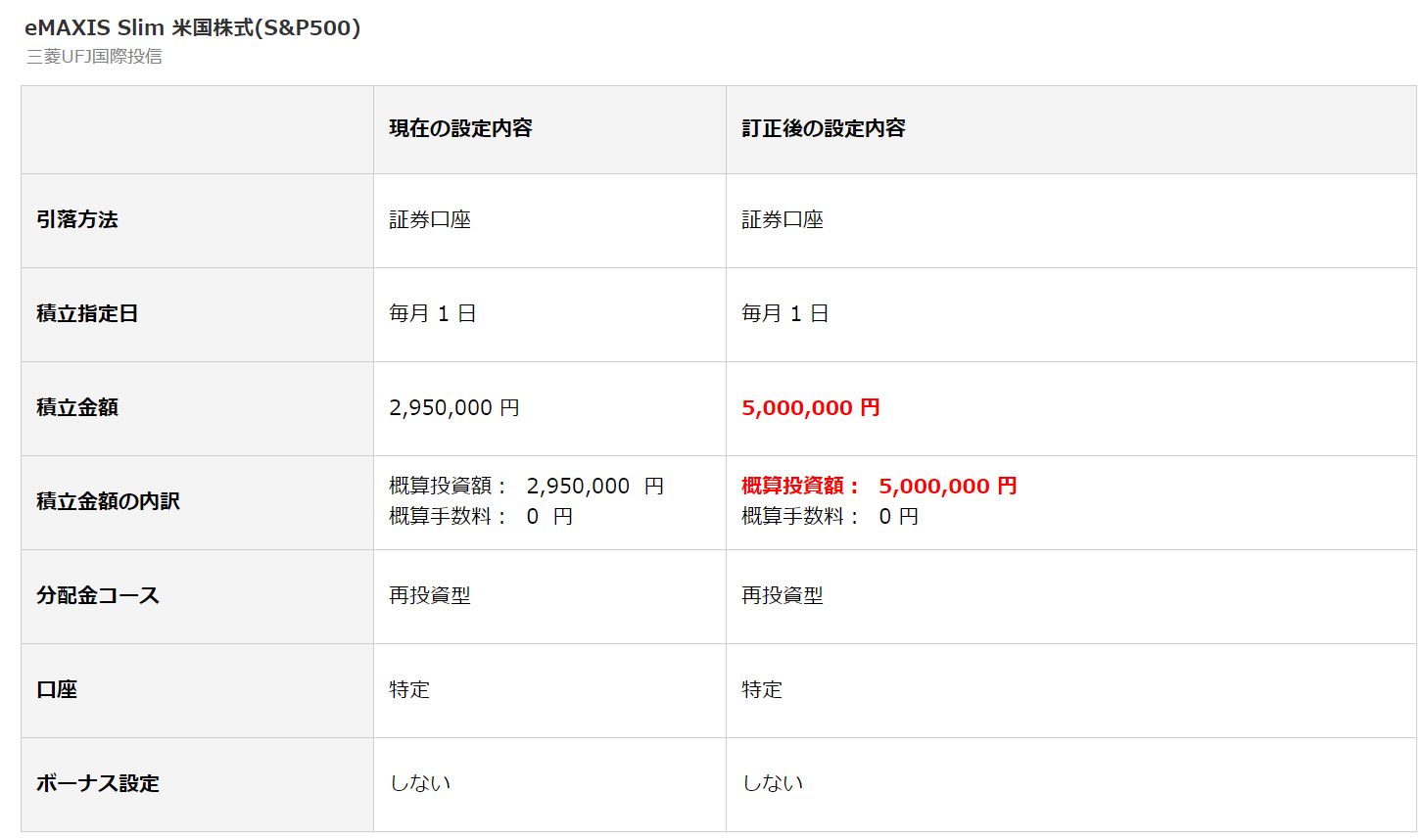The width and height of the screenshot is (1424, 840).
Task: Click the red 5,000,000 円 積立金額 value
Action: pyautogui.click(x=811, y=408)
